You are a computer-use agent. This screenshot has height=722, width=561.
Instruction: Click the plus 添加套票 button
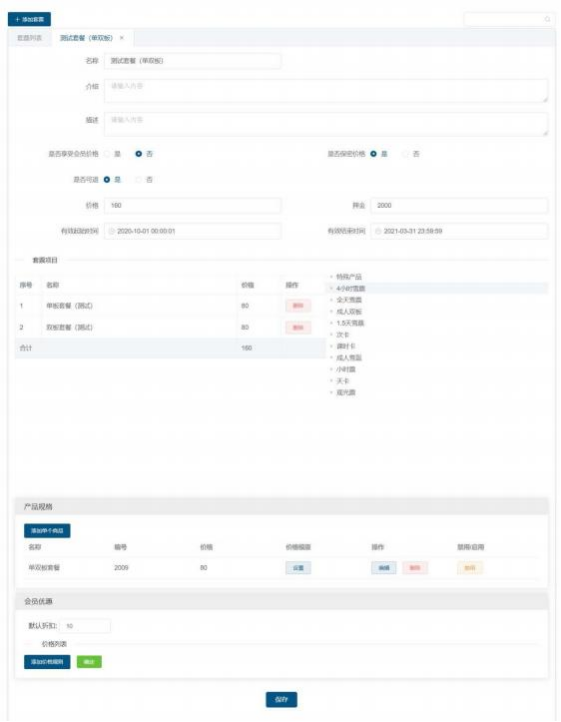(x=29, y=19)
